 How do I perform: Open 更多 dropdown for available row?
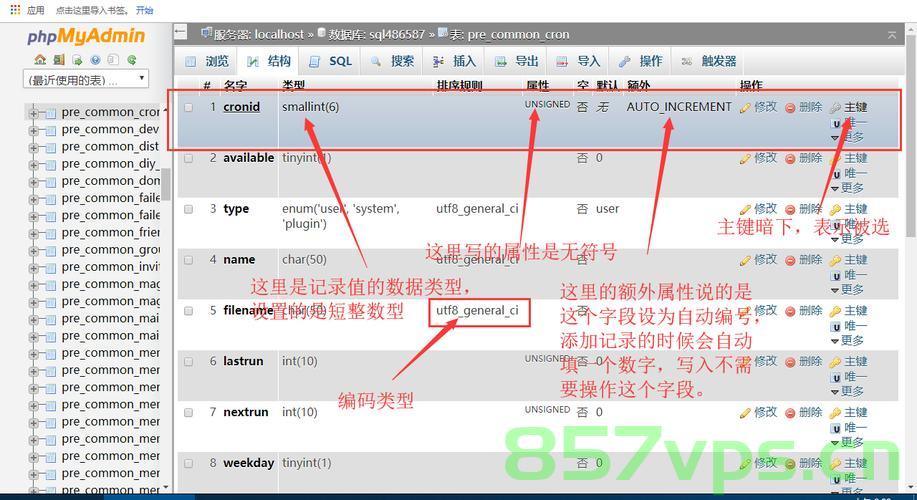847,188
